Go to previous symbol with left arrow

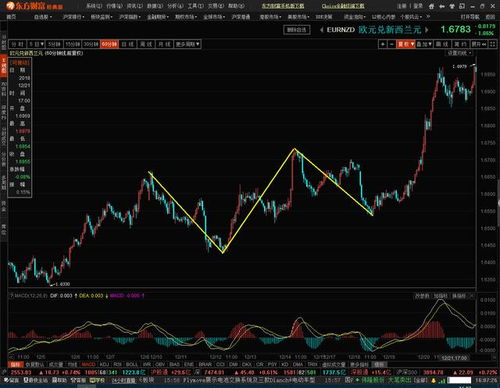pos(322,30)
